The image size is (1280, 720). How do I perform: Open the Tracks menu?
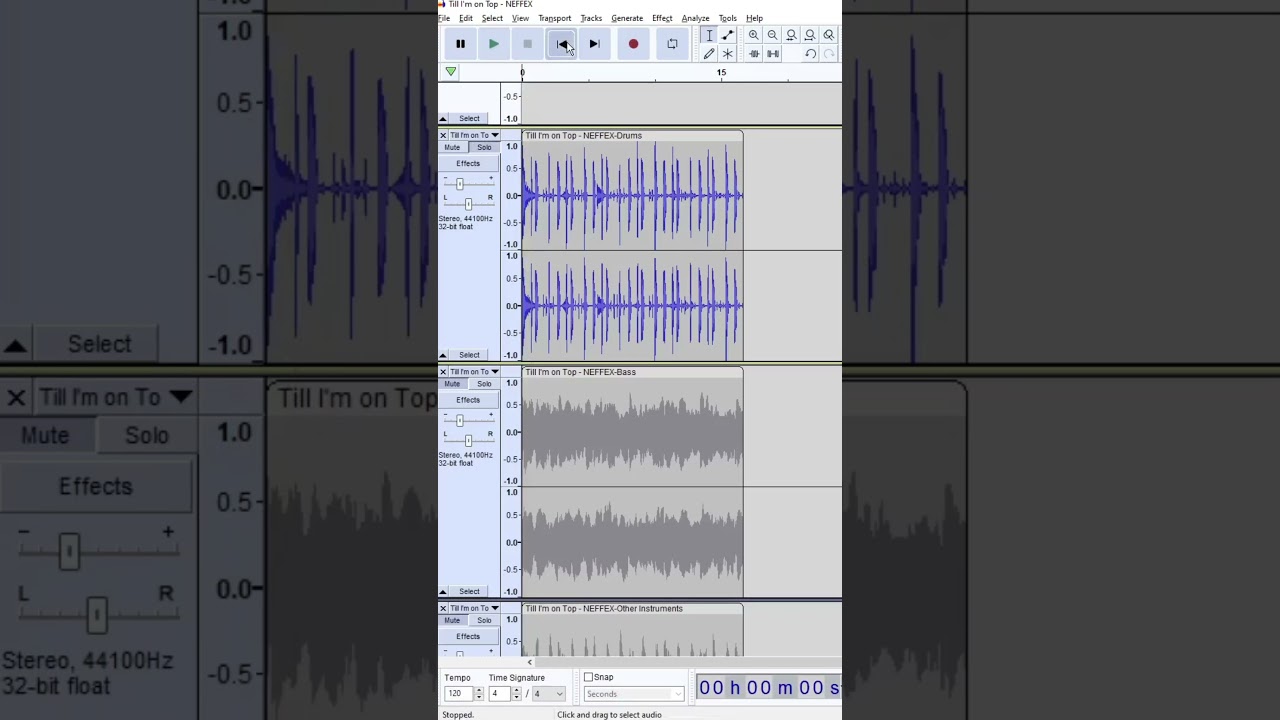click(591, 18)
